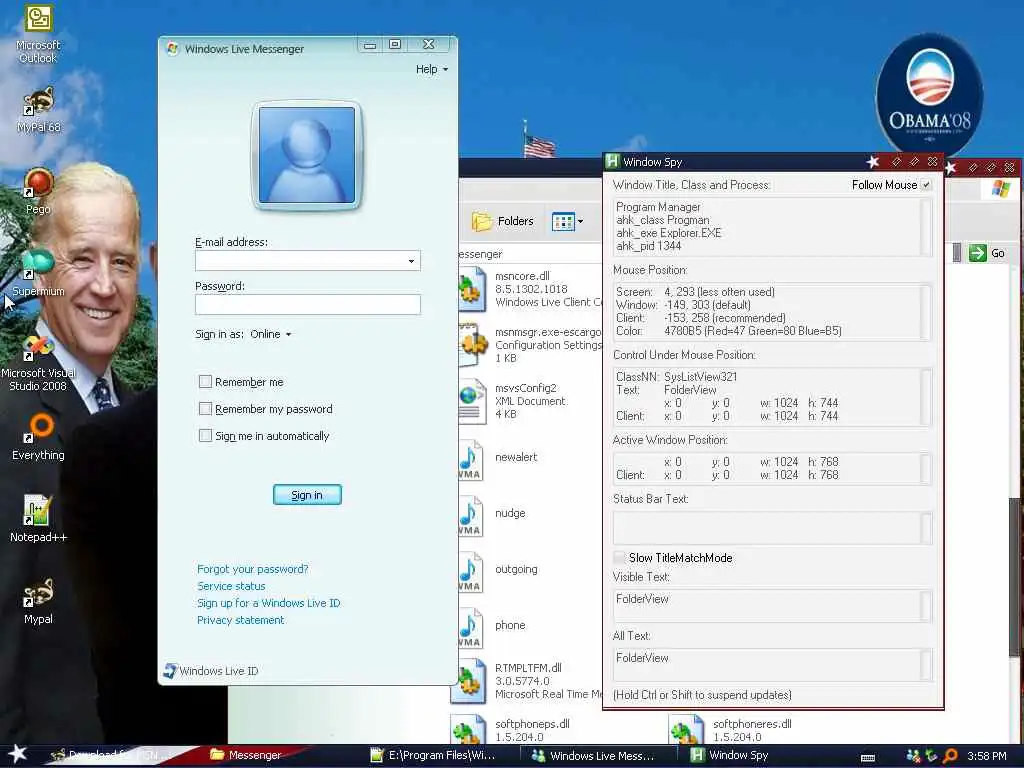Viewport: 1024px width, 768px height.
Task: Check Remember my password box
Action: click(205, 409)
